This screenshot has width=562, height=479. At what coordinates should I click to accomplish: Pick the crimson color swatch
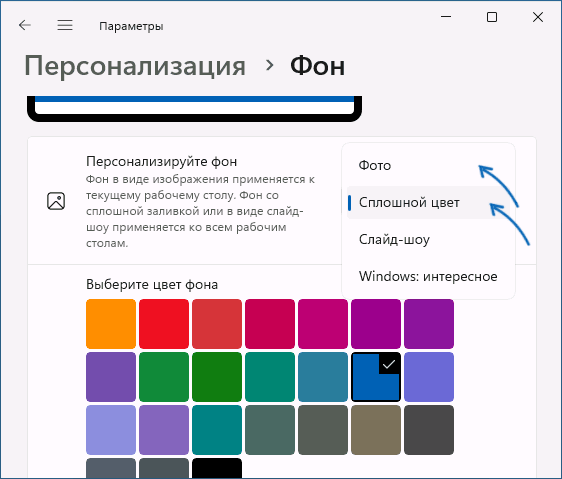click(270, 324)
